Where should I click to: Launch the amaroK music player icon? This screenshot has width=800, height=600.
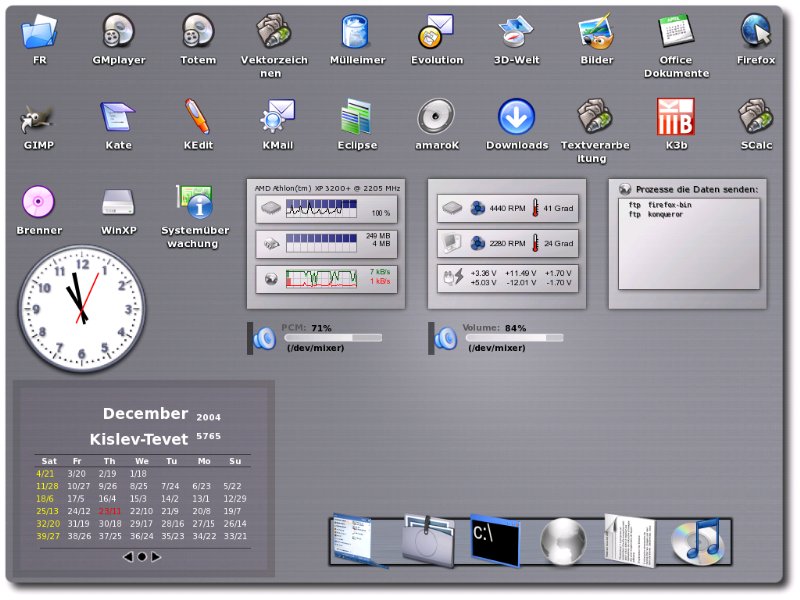(436, 116)
